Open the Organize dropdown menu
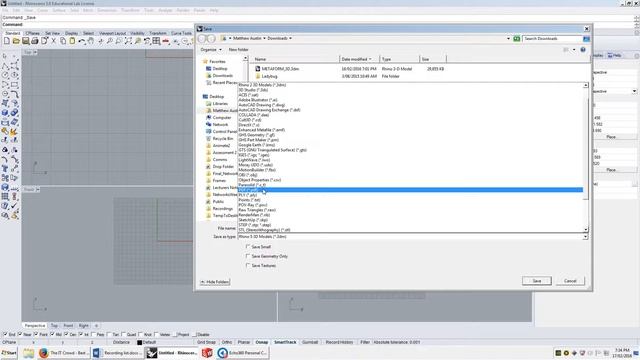The width and height of the screenshot is (640, 360). click(x=211, y=49)
